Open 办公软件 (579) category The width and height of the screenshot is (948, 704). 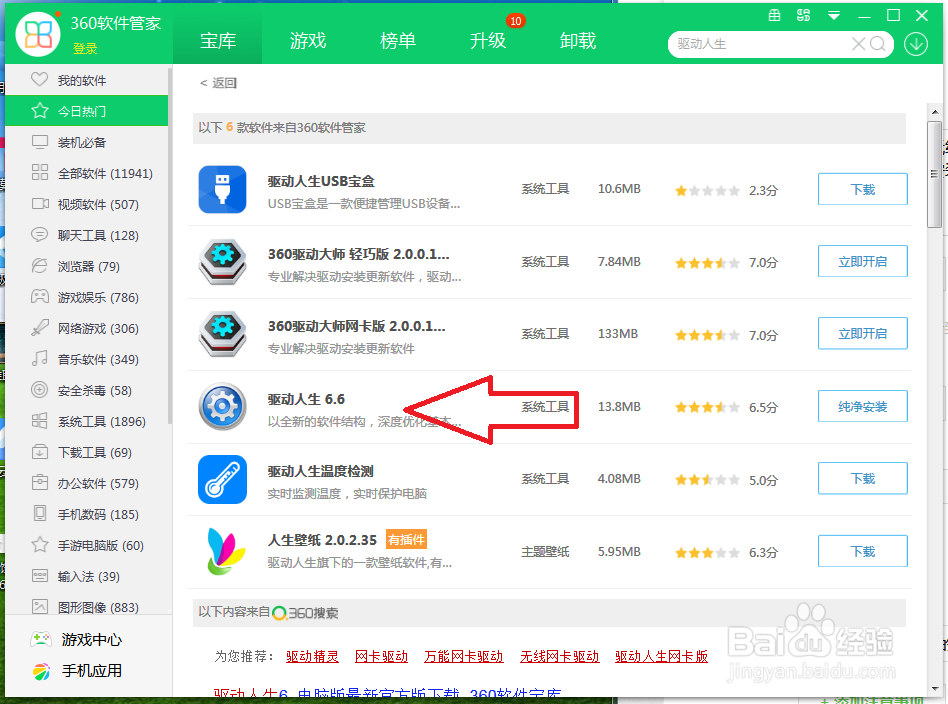pos(86,483)
